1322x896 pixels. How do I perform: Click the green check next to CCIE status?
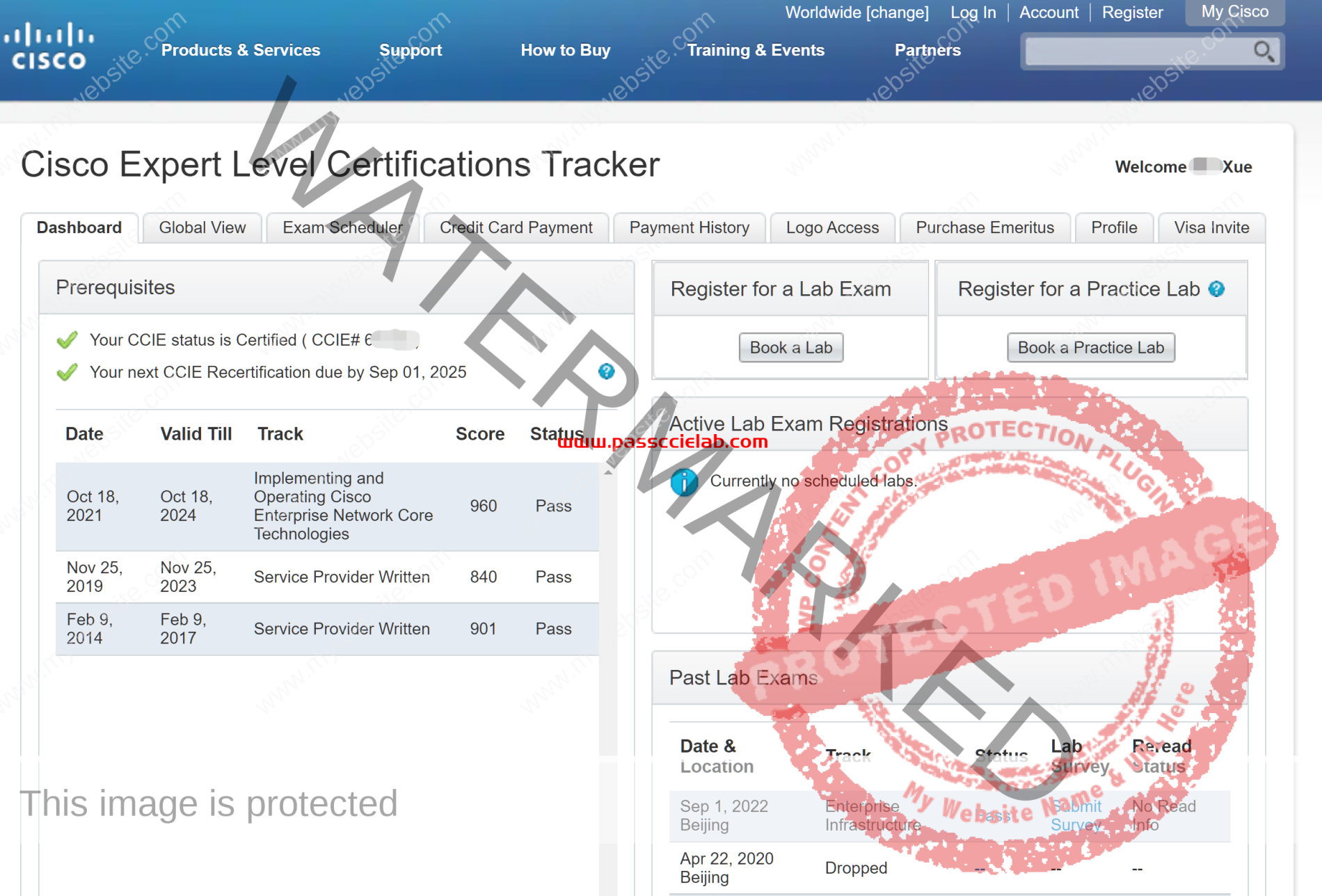tap(67, 340)
